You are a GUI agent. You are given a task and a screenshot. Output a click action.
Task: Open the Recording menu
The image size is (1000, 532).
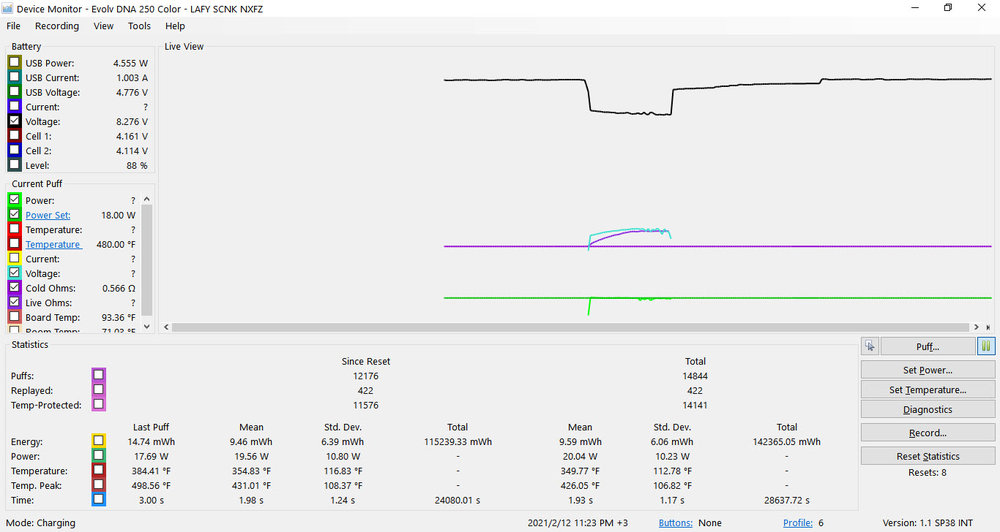coord(57,26)
